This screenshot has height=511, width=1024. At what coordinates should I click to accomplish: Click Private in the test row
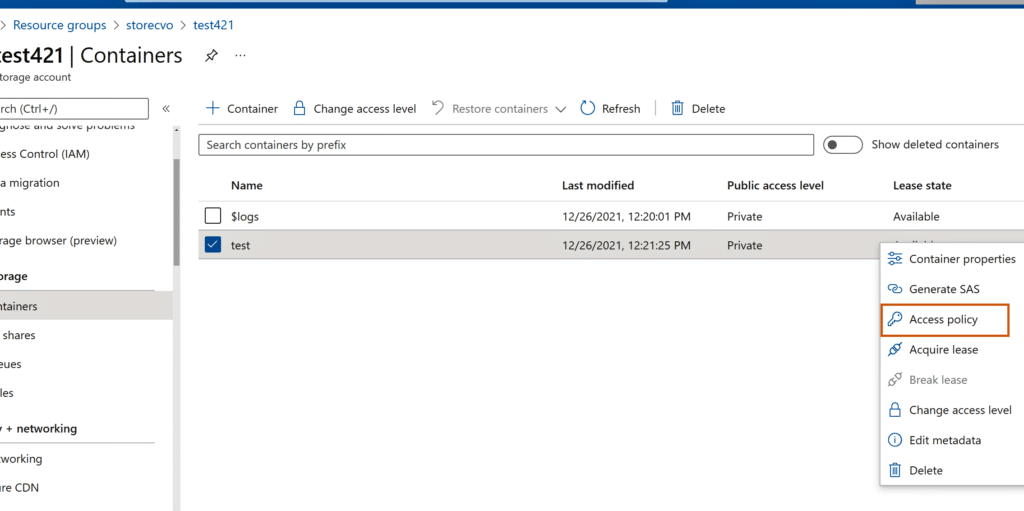pos(744,246)
